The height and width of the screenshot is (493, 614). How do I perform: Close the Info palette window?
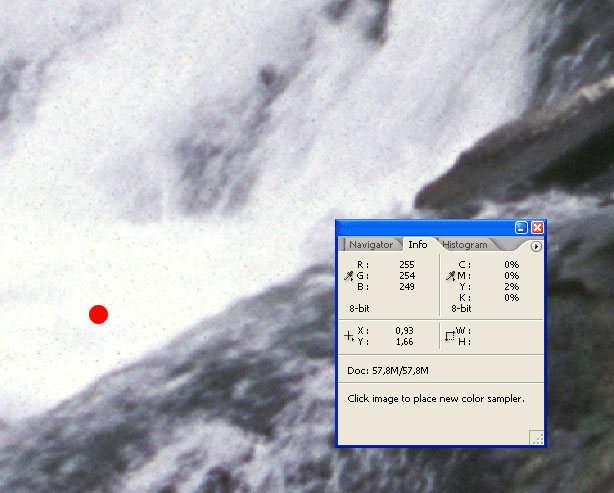[x=536, y=228]
